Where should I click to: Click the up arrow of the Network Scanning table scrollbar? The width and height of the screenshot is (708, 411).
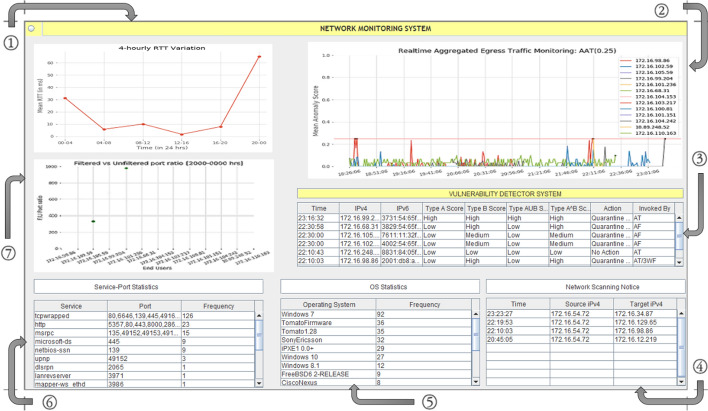pos(681,313)
